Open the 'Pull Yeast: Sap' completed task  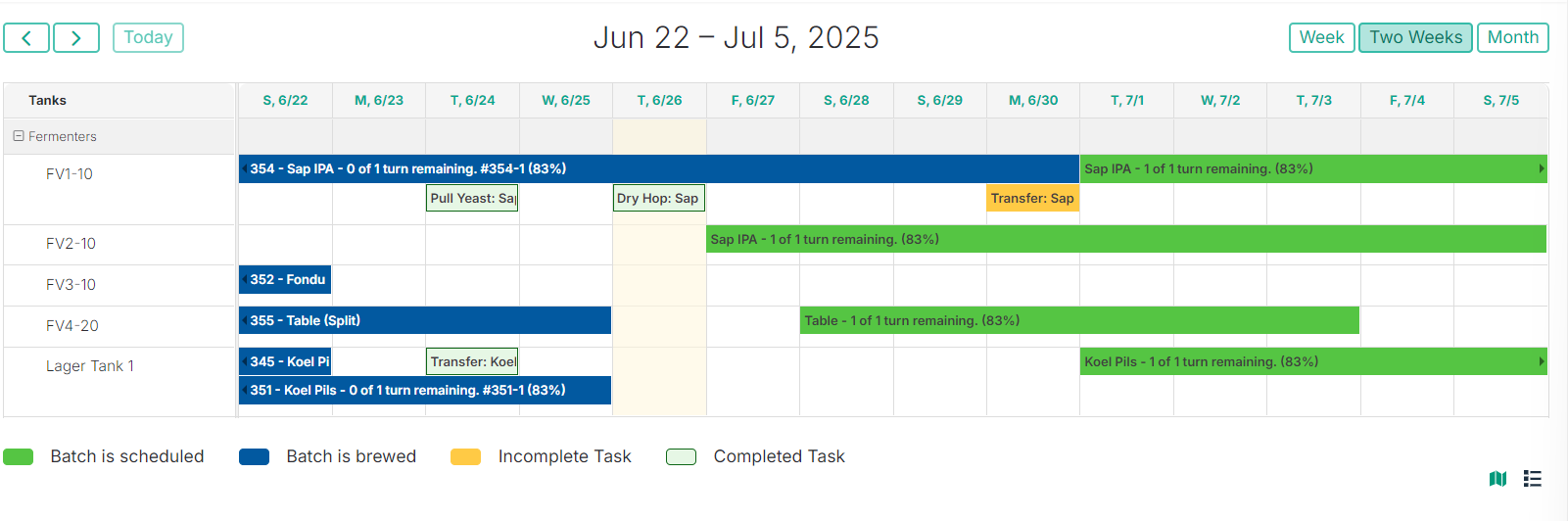473,198
